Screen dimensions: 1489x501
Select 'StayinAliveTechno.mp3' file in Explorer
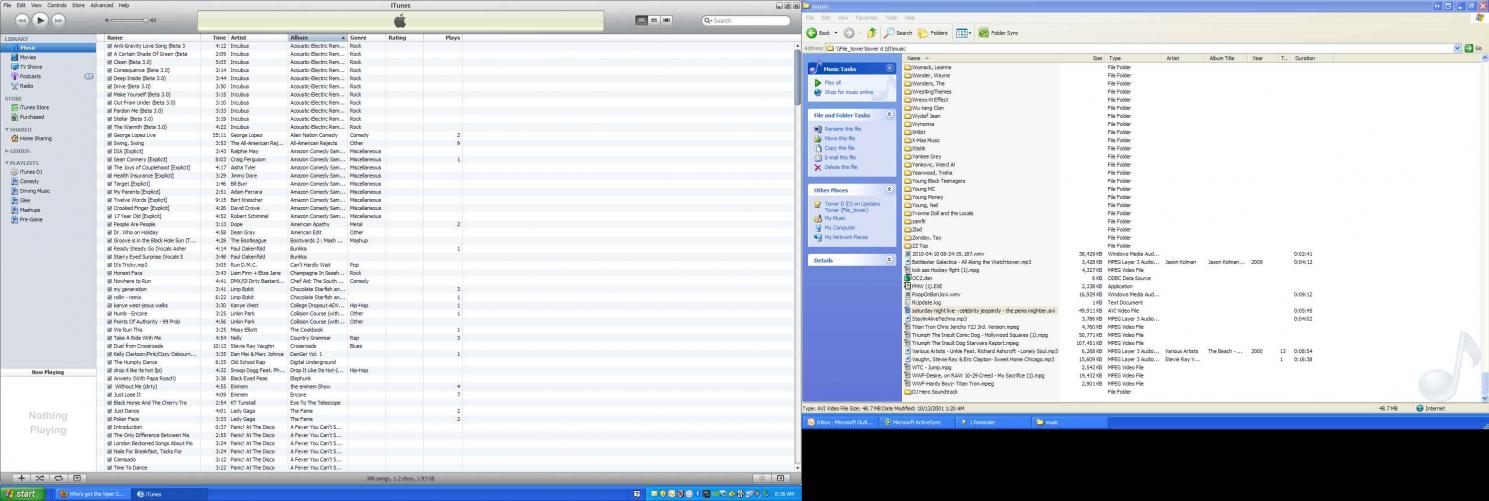click(x=938, y=318)
